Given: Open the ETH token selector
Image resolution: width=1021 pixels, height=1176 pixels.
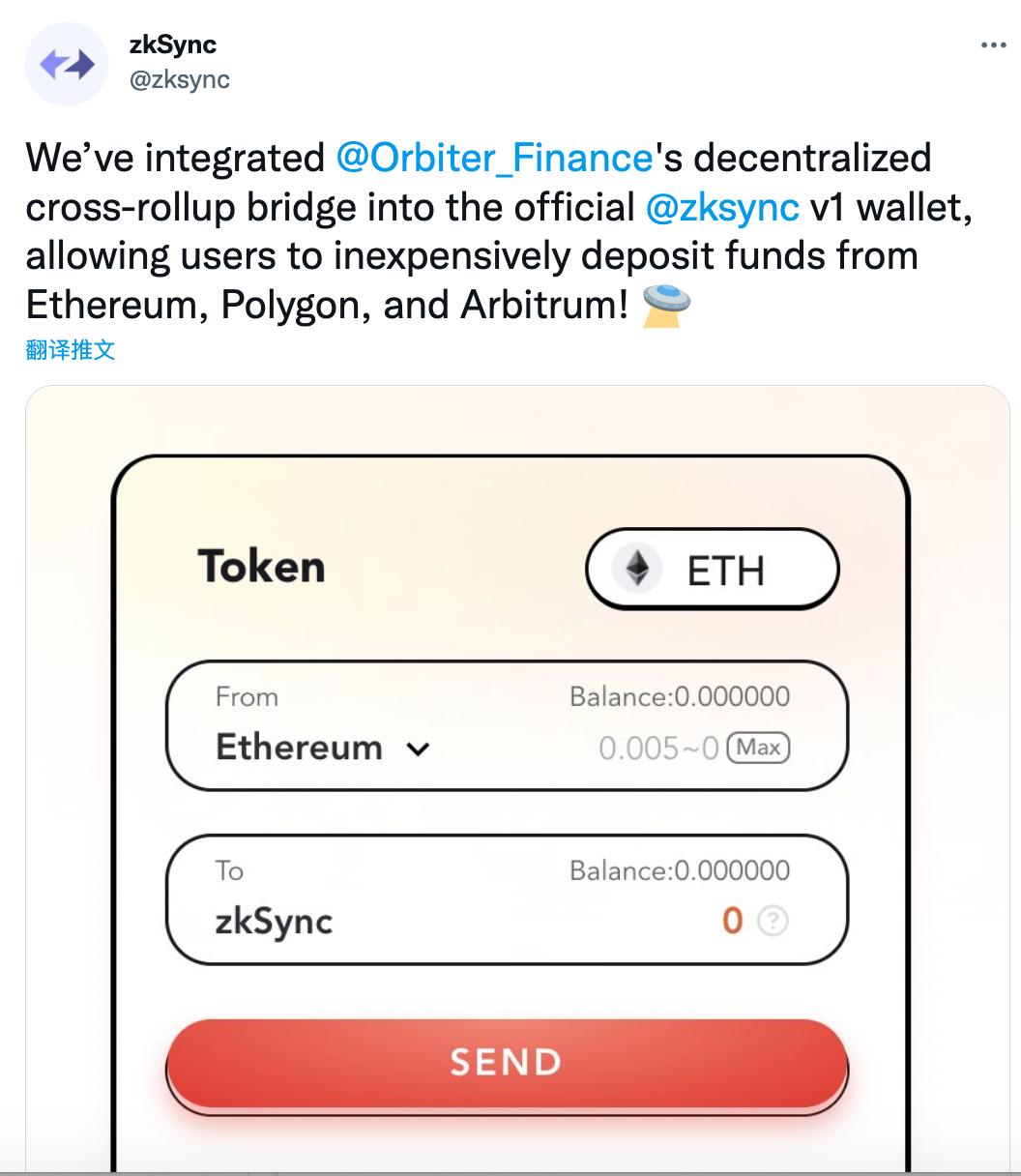Looking at the screenshot, I should click(x=713, y=570).
